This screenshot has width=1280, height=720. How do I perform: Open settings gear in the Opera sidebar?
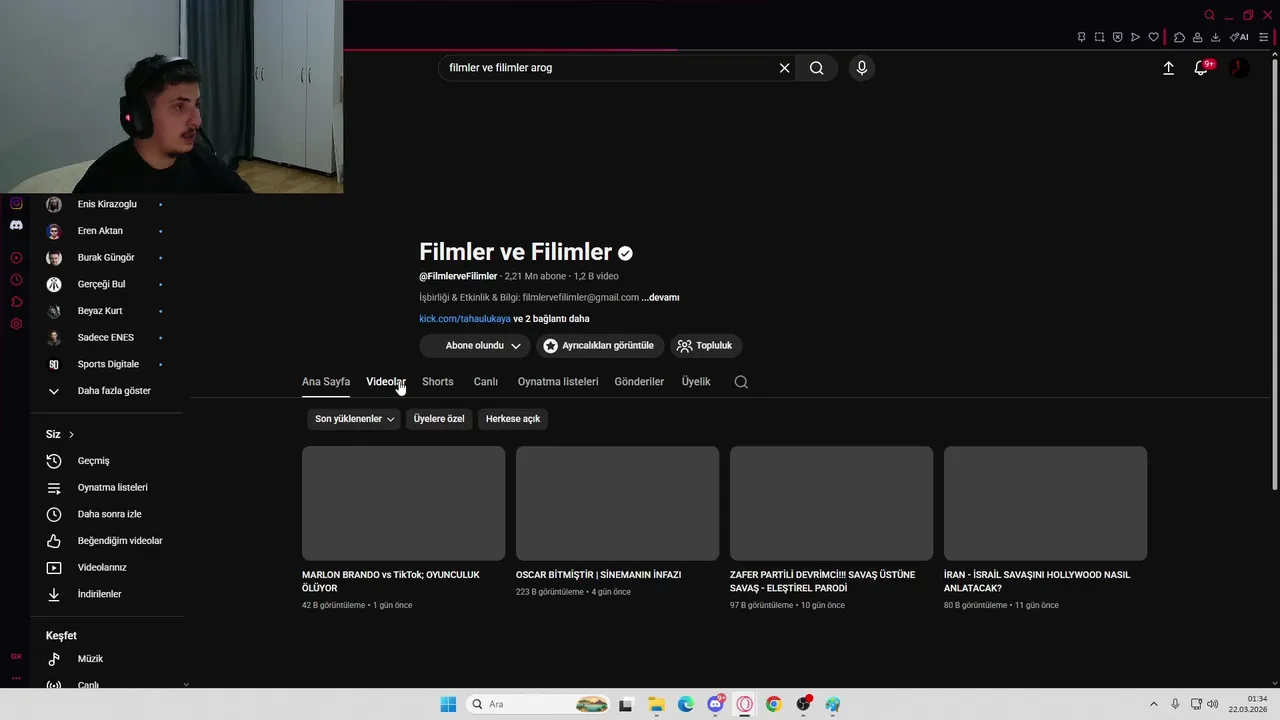[16, 324]
